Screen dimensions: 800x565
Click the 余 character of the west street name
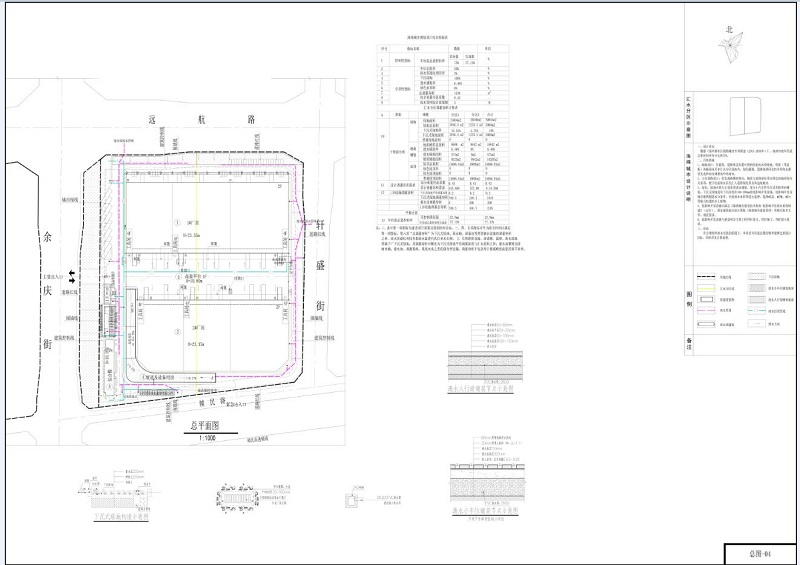click(x=43, y=238)
